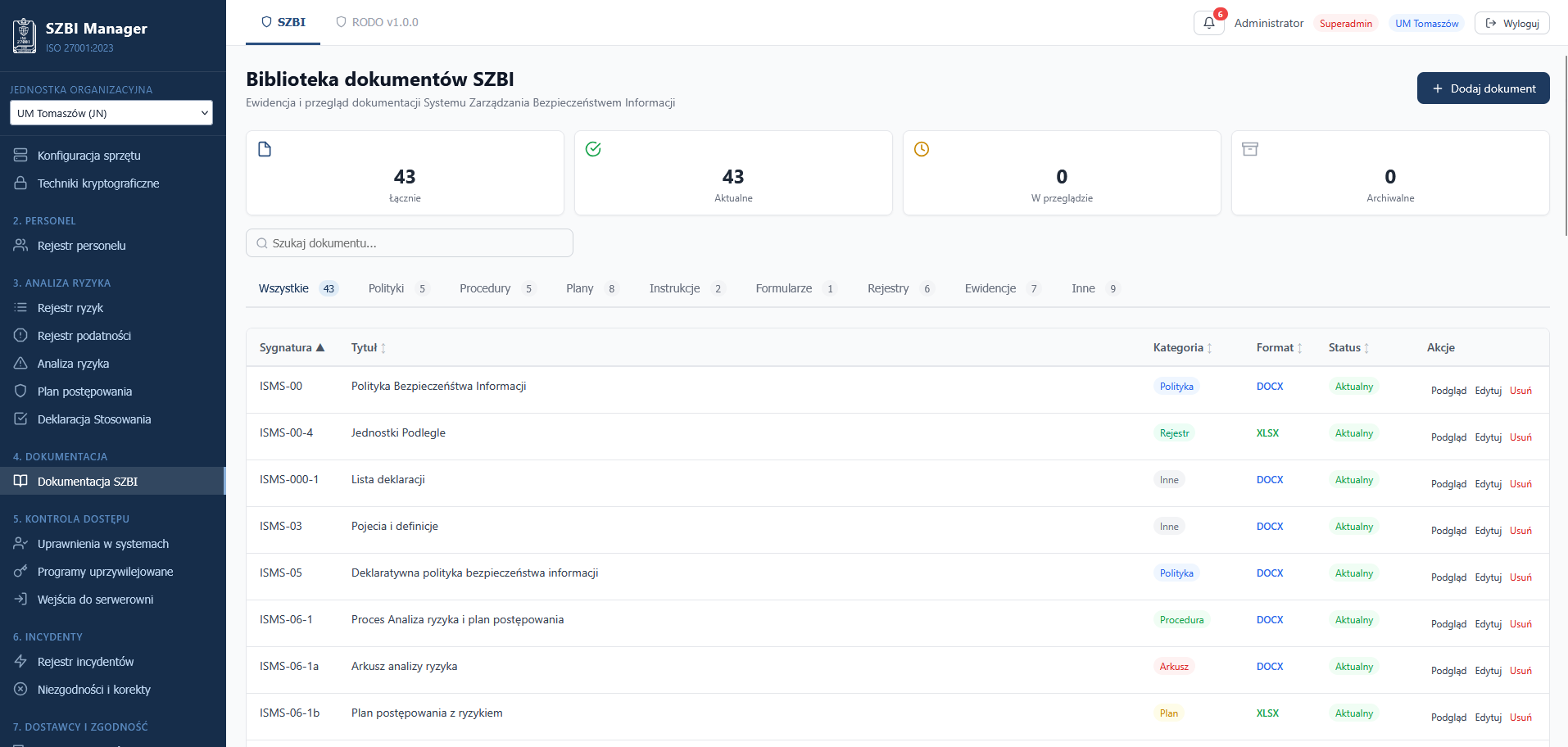Click archive box icon on Archiwalne card
The width and height of the screenshot is (1568, 747).
(x=1250, y=149)
